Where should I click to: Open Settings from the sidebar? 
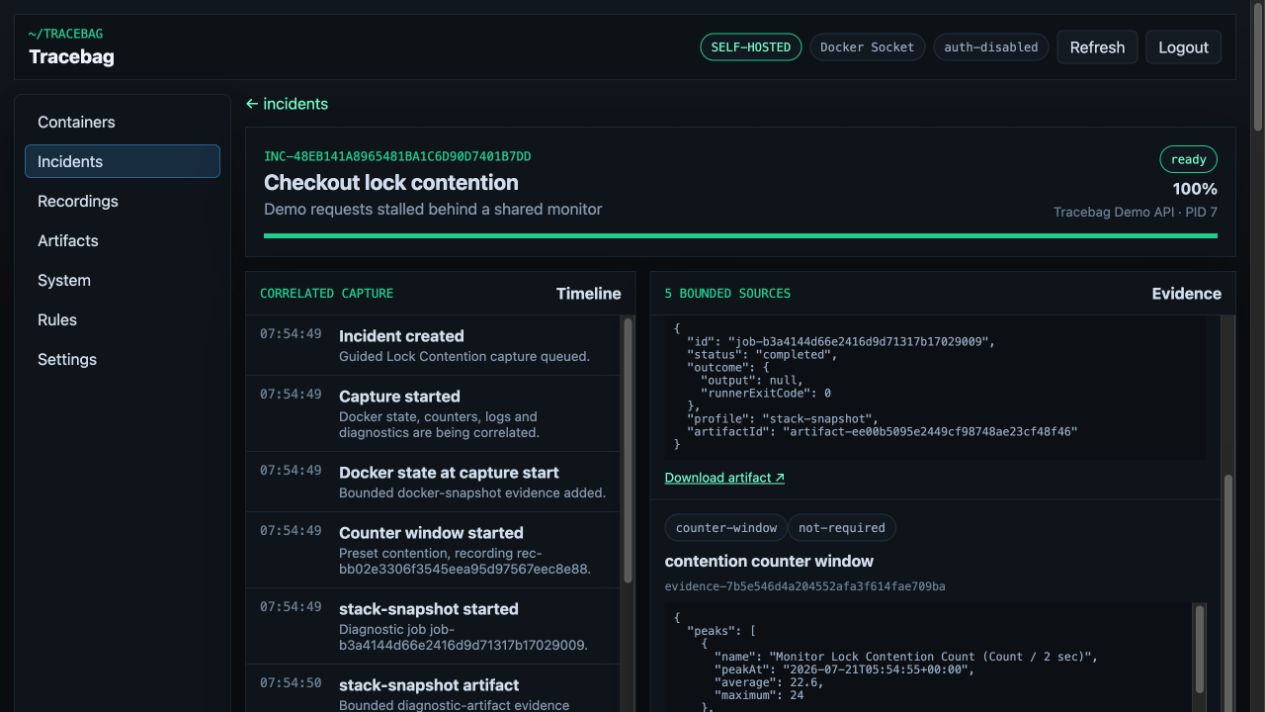pyautogui.click(x=122, y=359)
